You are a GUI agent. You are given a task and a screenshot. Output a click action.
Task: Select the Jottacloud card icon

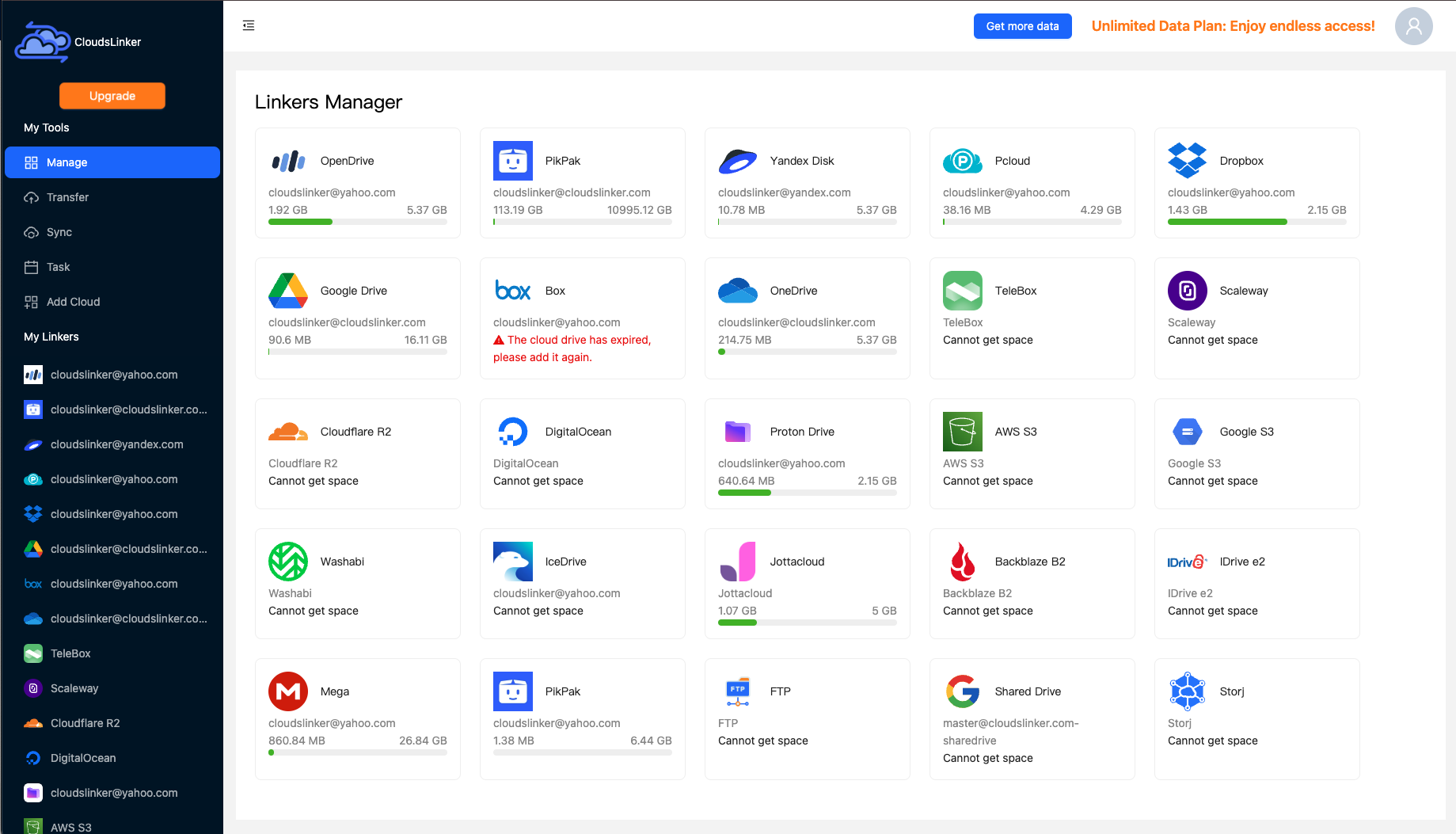click(x=738, y=562)
